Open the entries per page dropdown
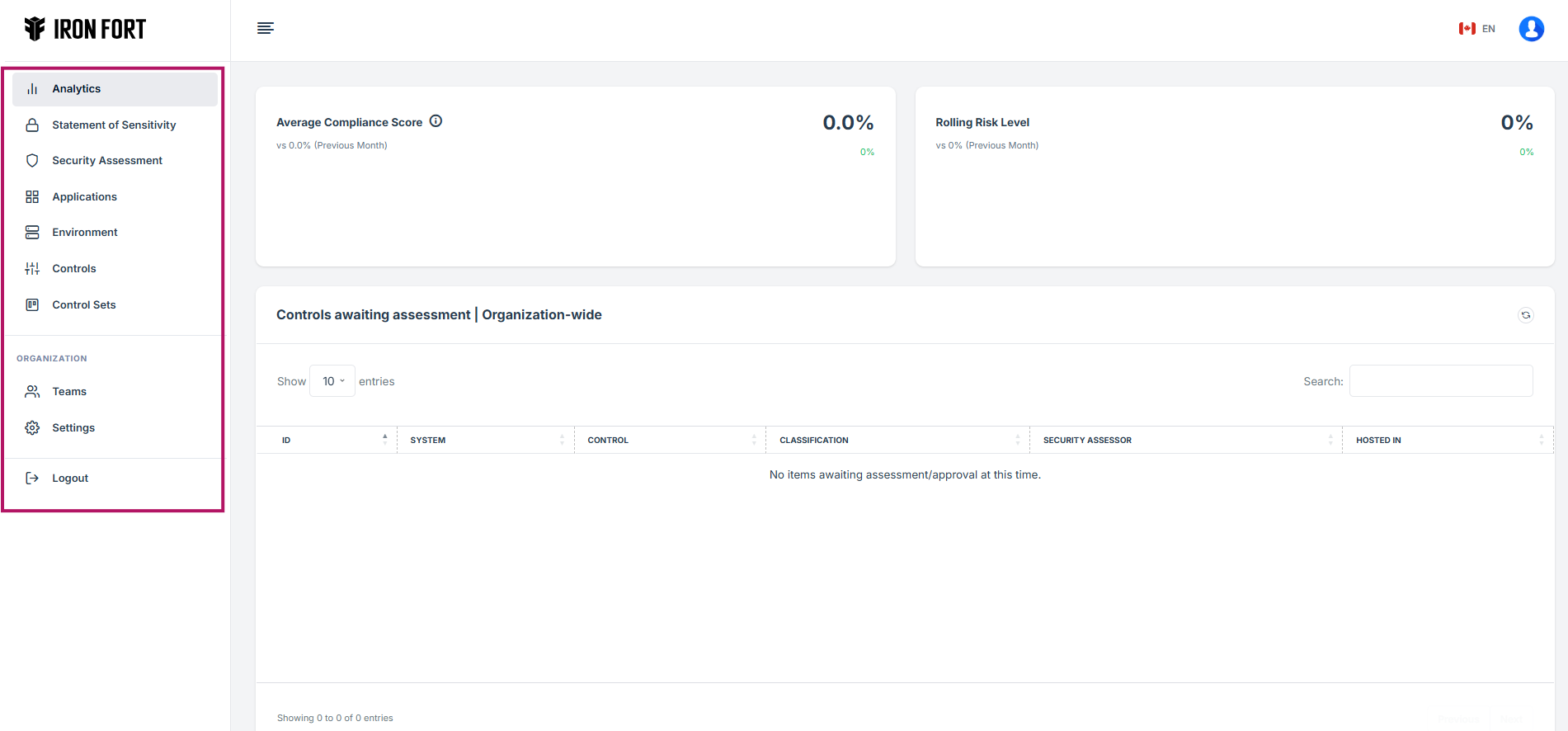This screenshot has width=1568, height=731. pos(332,381)
